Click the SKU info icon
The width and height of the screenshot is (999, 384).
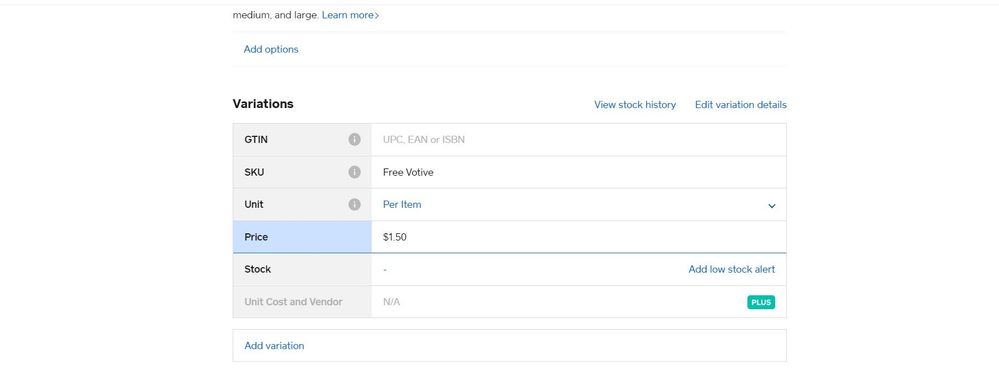tap(354, 172)
